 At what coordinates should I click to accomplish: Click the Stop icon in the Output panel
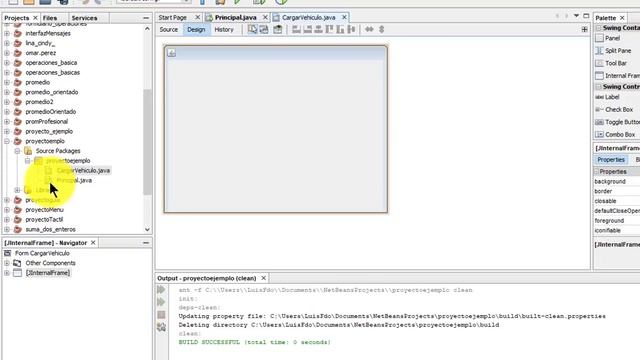(161, 315)
